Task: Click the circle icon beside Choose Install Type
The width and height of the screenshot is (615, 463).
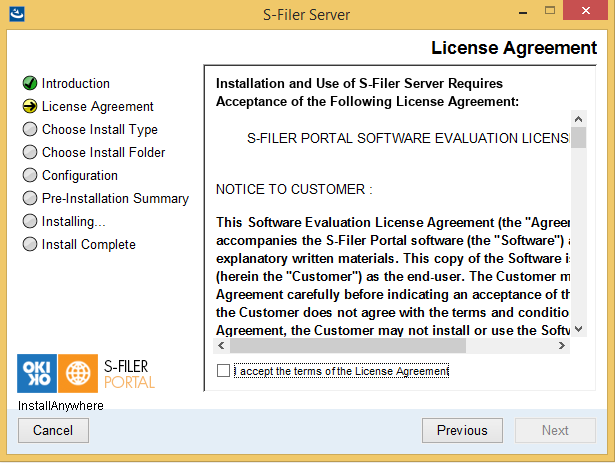Action: pyautogui.click(x=30, y=129)
